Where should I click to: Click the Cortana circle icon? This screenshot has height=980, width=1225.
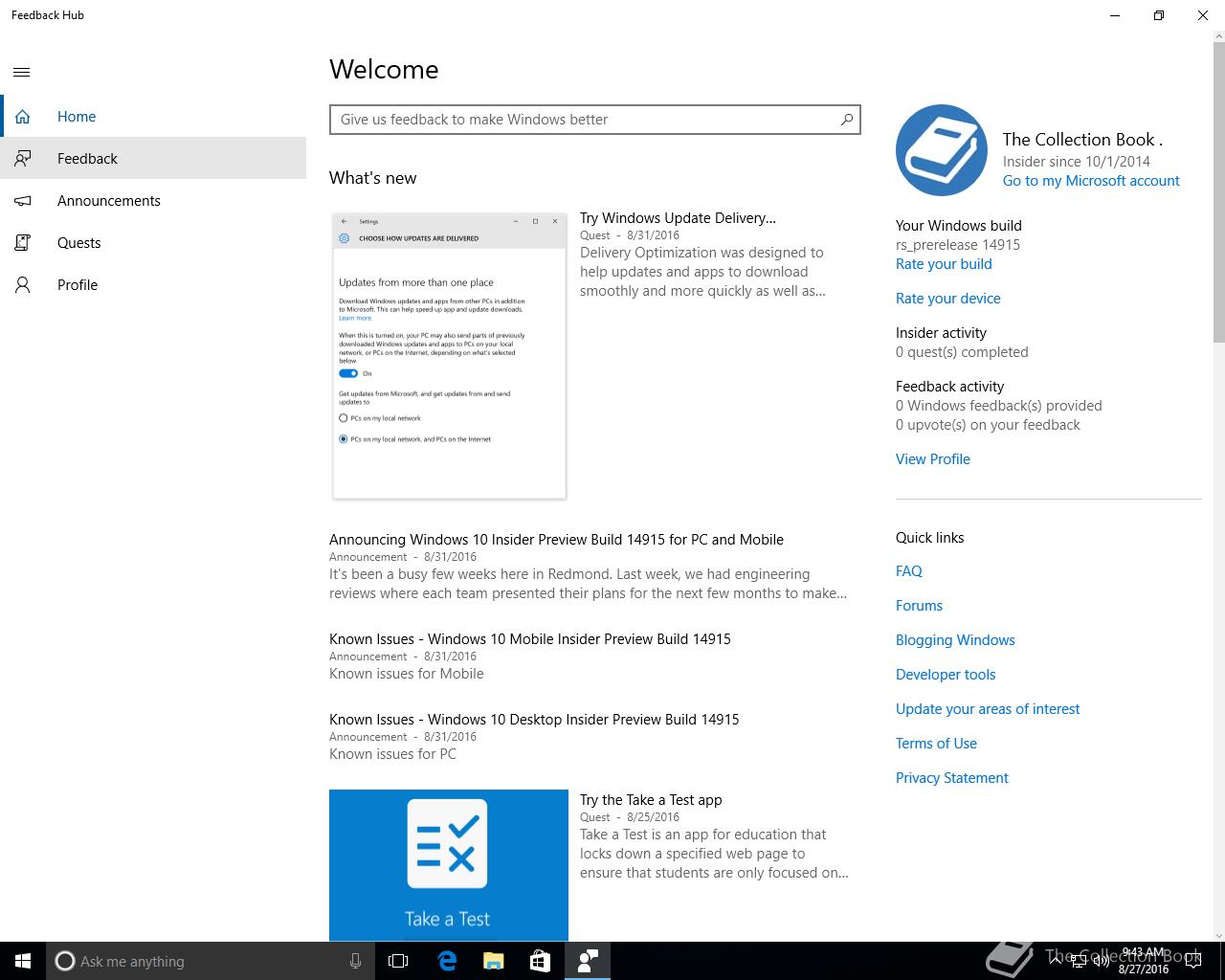64,961
